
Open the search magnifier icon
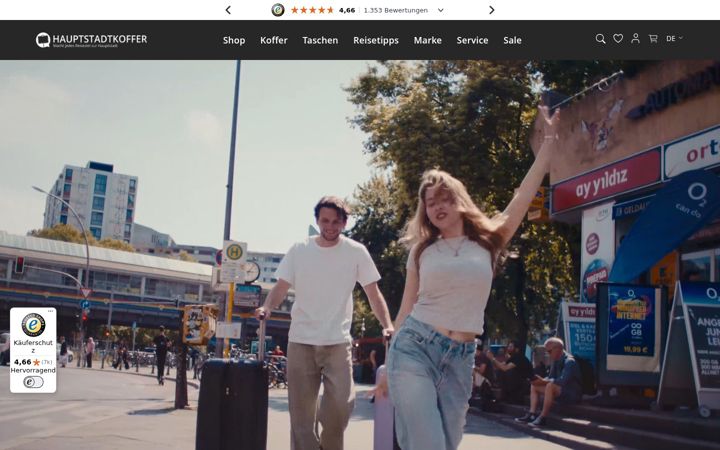[600, 39]
